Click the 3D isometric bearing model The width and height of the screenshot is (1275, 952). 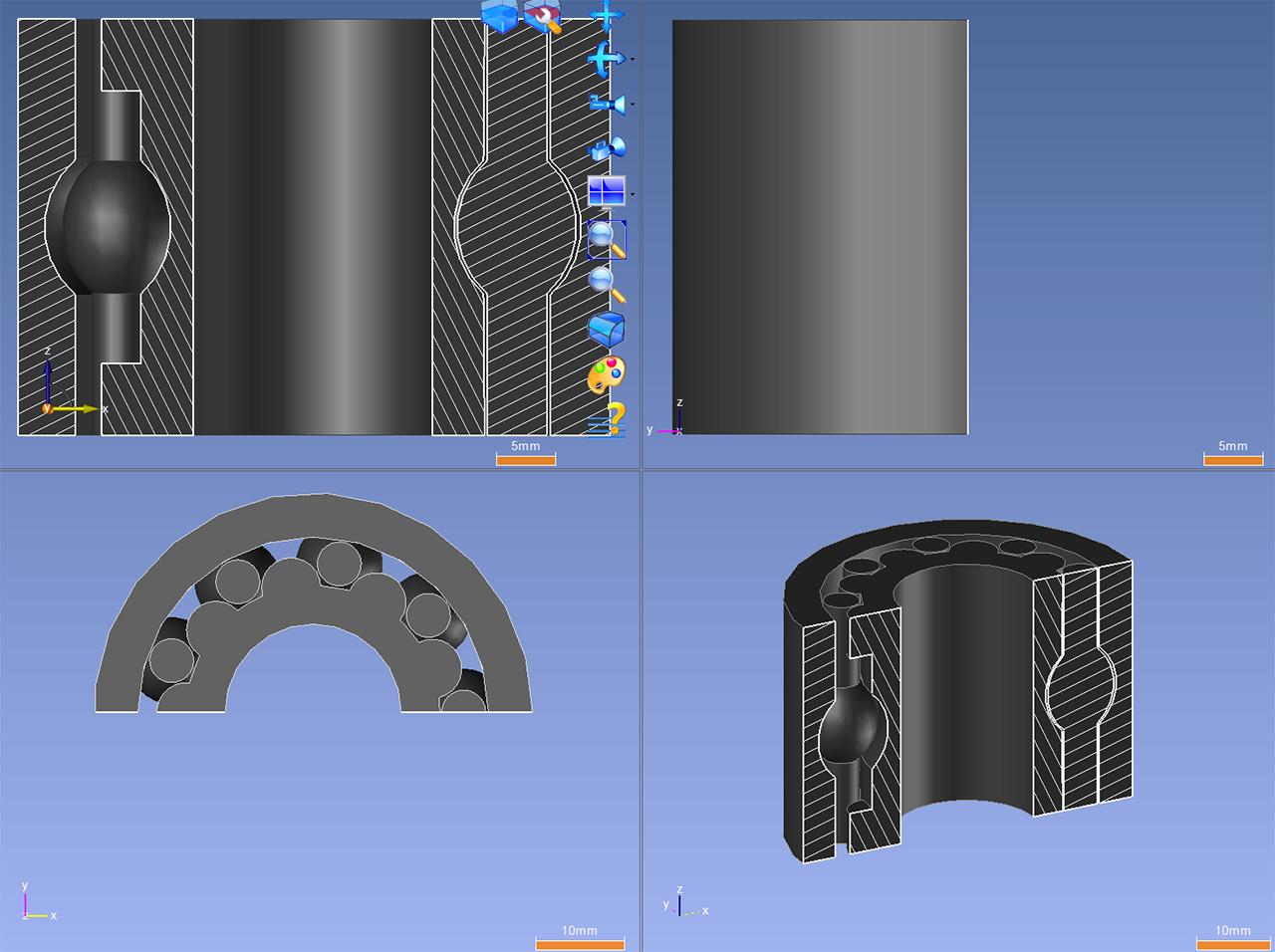[958, 689]
